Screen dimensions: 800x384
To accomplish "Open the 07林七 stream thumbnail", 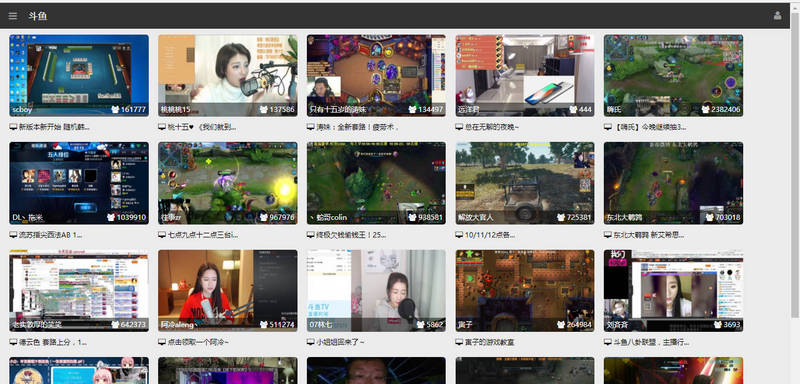I will coord(376,291).
